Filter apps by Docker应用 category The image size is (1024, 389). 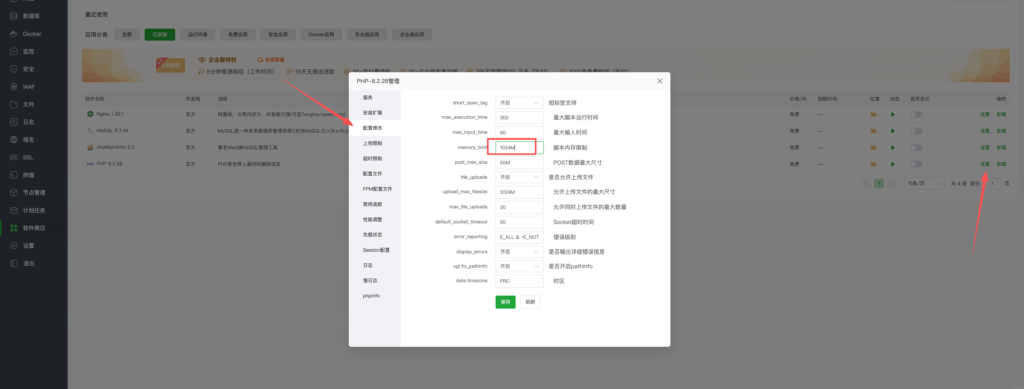point(321,35)
